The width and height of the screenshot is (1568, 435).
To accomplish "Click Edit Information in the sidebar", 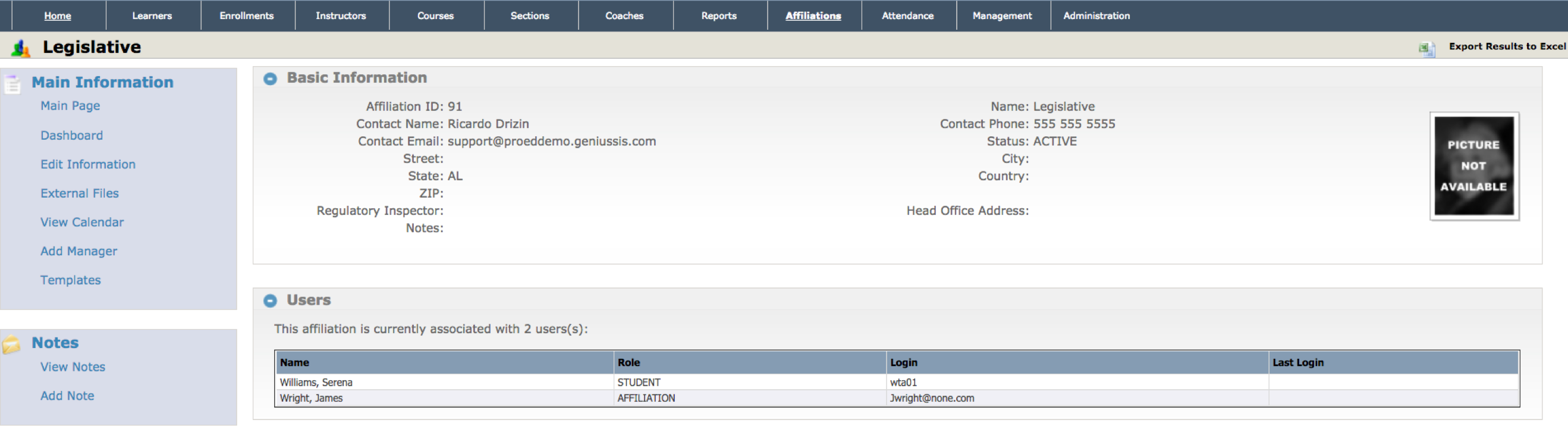I will pyautogui.click(x=87, y=164).
